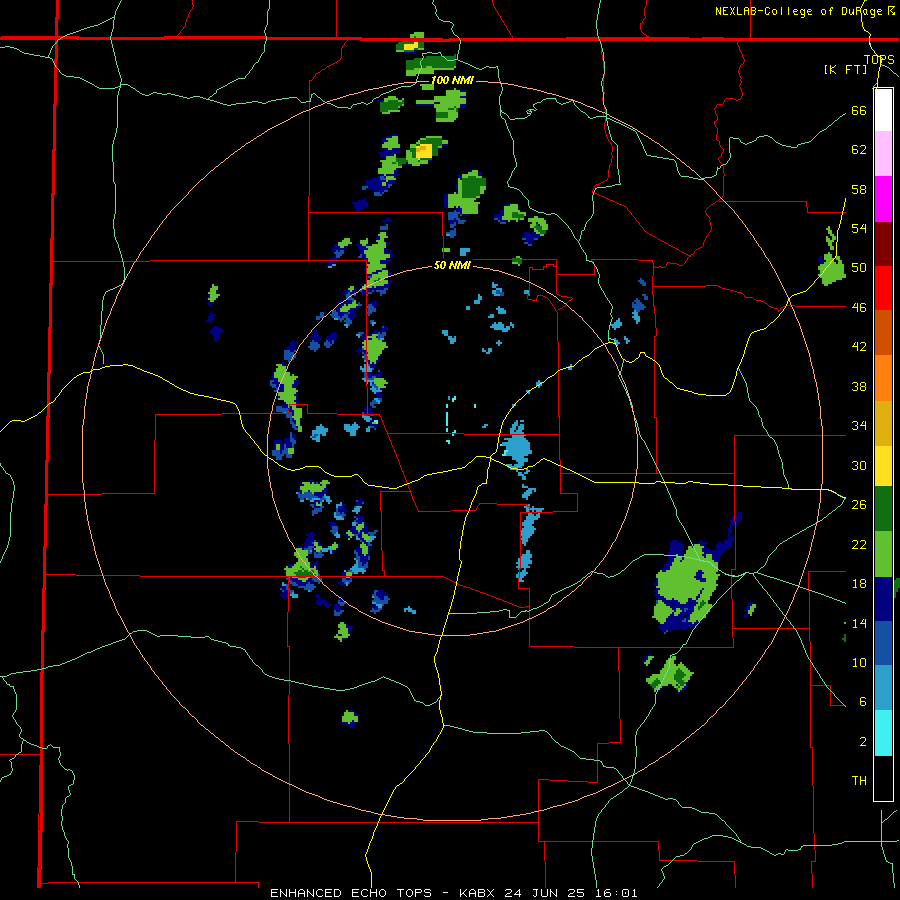Click the legend value 46

[x=859, y=307]
